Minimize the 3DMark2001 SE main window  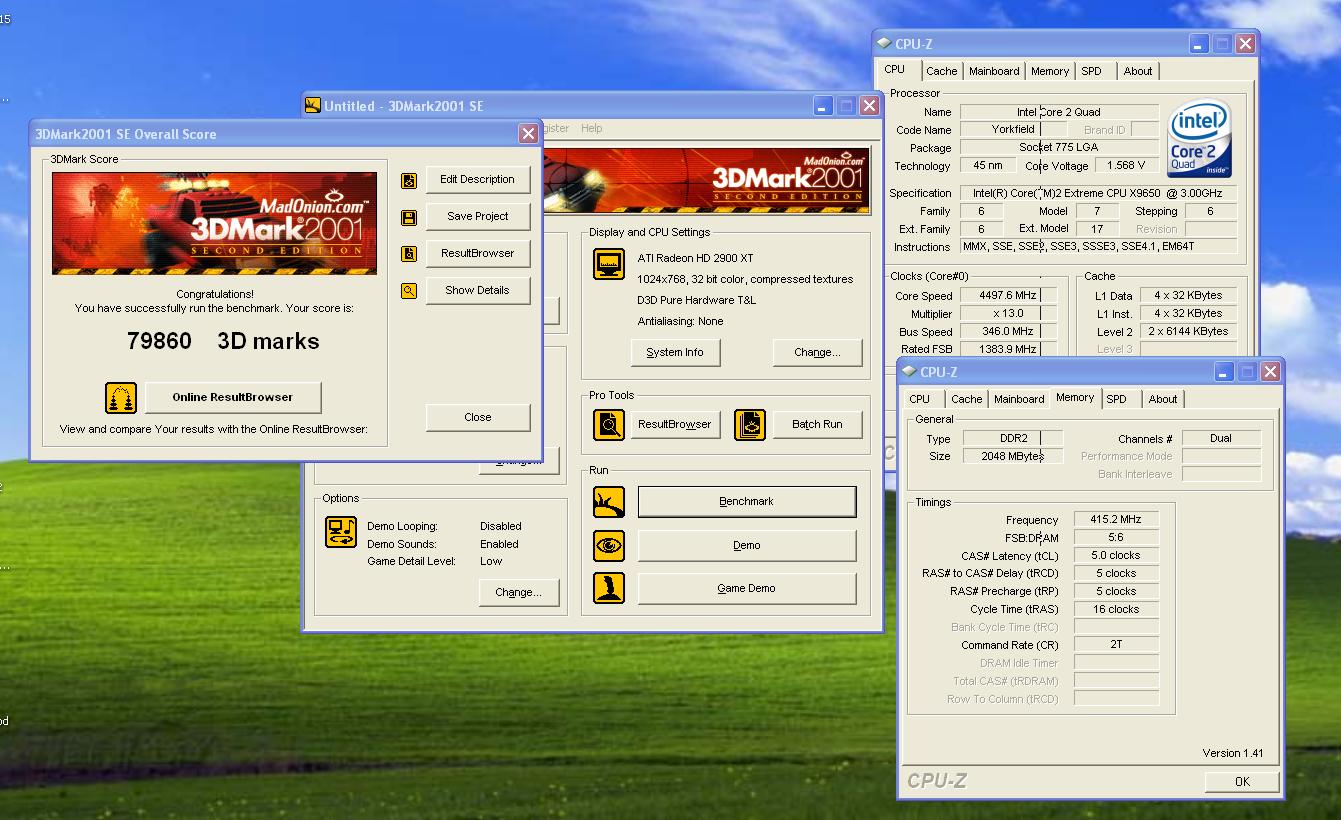click(x=822, y=106)
